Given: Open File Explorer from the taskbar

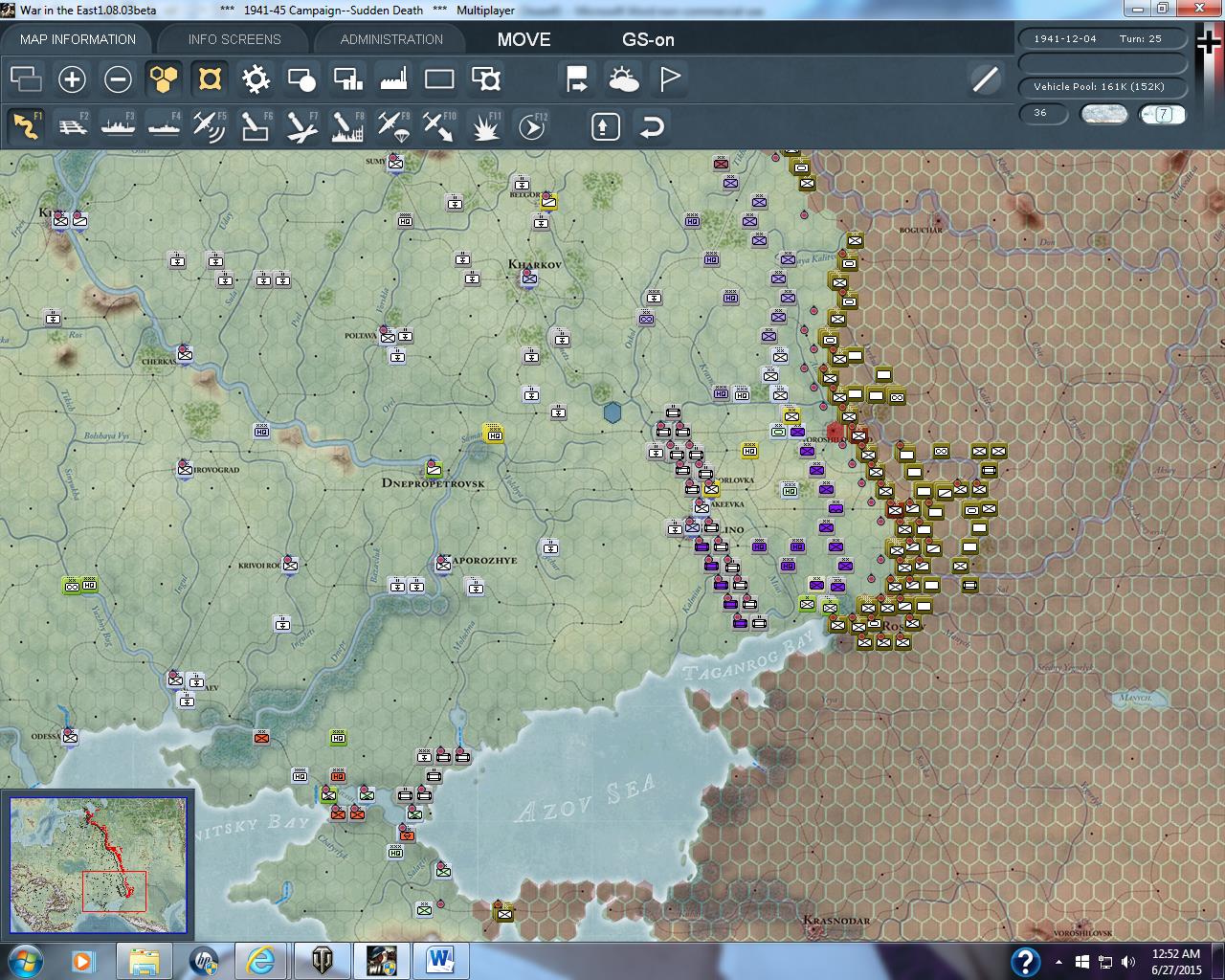Looking at the screenshot, I should pos(145,960).
